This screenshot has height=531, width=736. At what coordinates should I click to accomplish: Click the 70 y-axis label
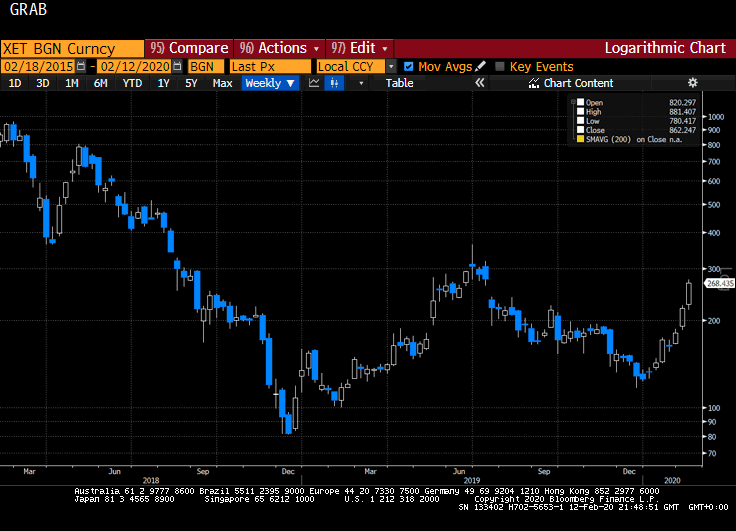(712, 454)
